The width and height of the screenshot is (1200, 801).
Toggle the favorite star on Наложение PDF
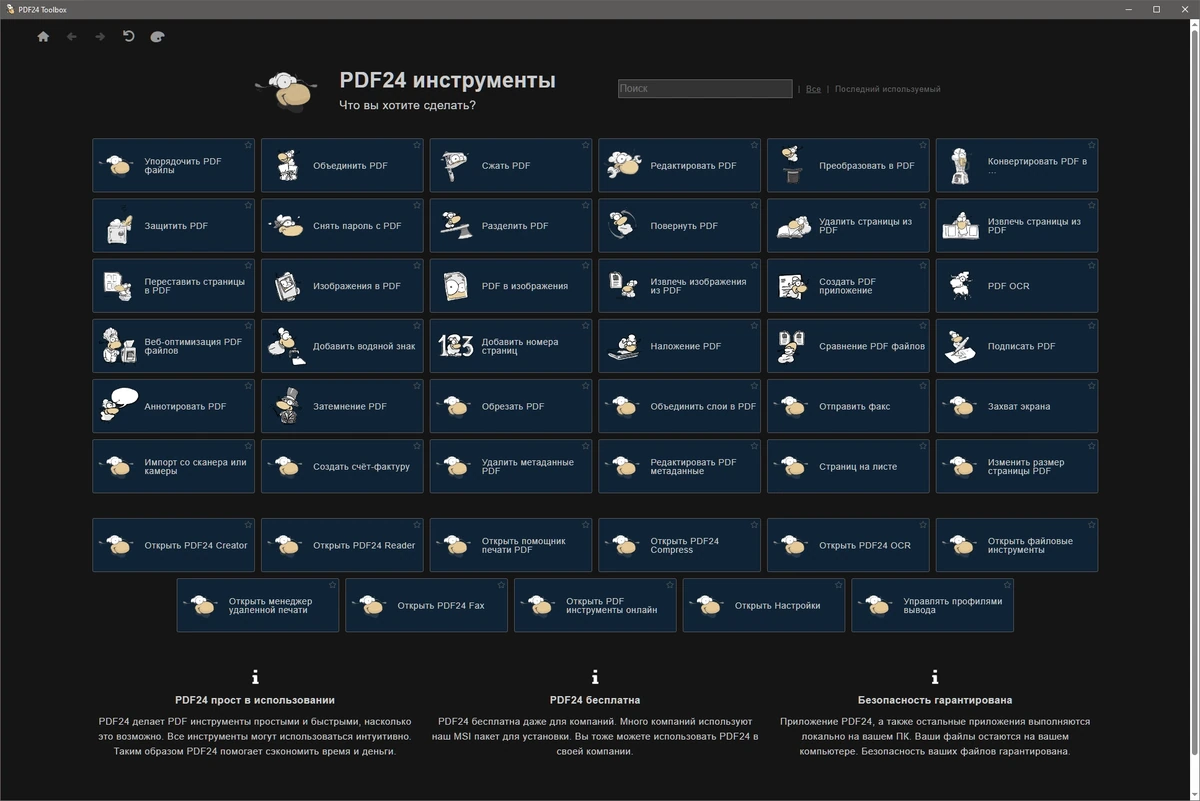[755, 325]
